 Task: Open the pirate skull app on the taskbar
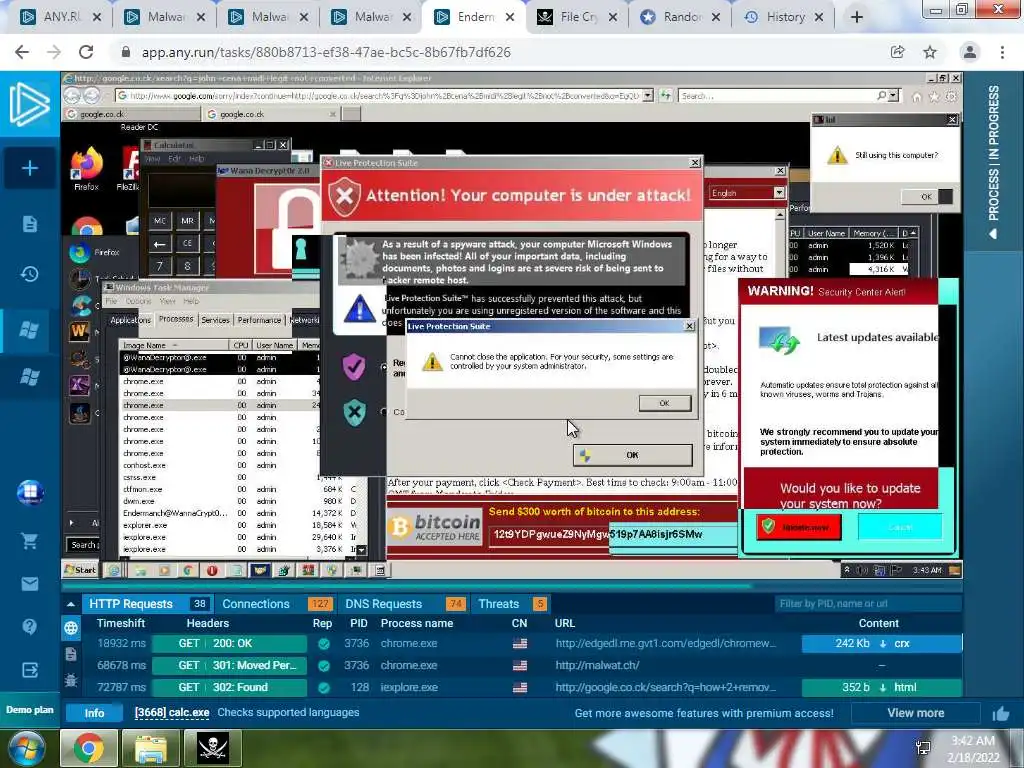coord(213,748)
